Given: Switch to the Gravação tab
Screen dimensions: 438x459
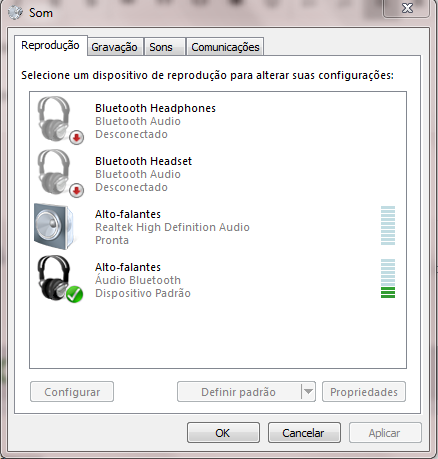Looking at the screenshot, I should pos(114,47).
